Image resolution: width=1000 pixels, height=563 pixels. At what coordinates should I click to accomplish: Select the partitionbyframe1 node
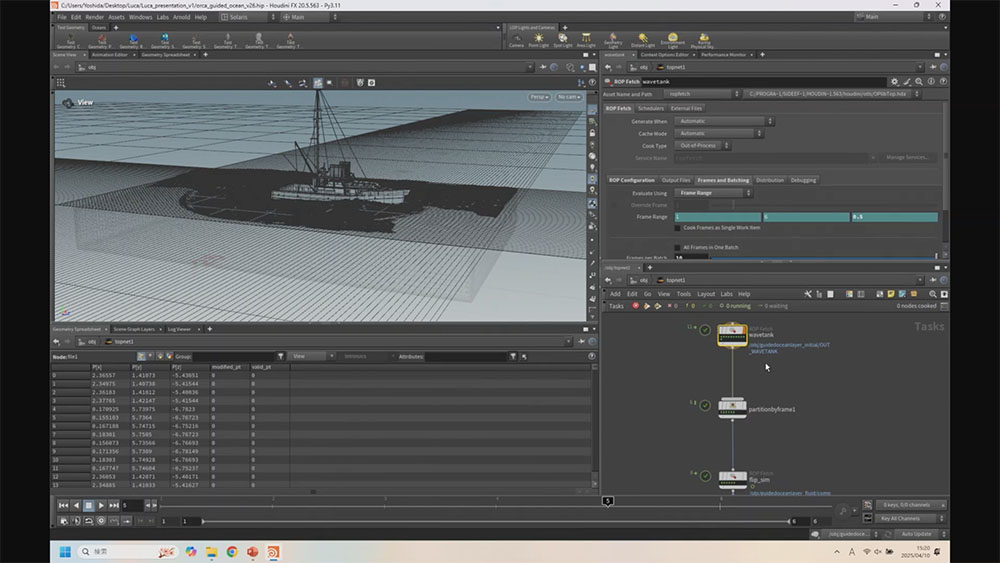(x=732, y=408)
